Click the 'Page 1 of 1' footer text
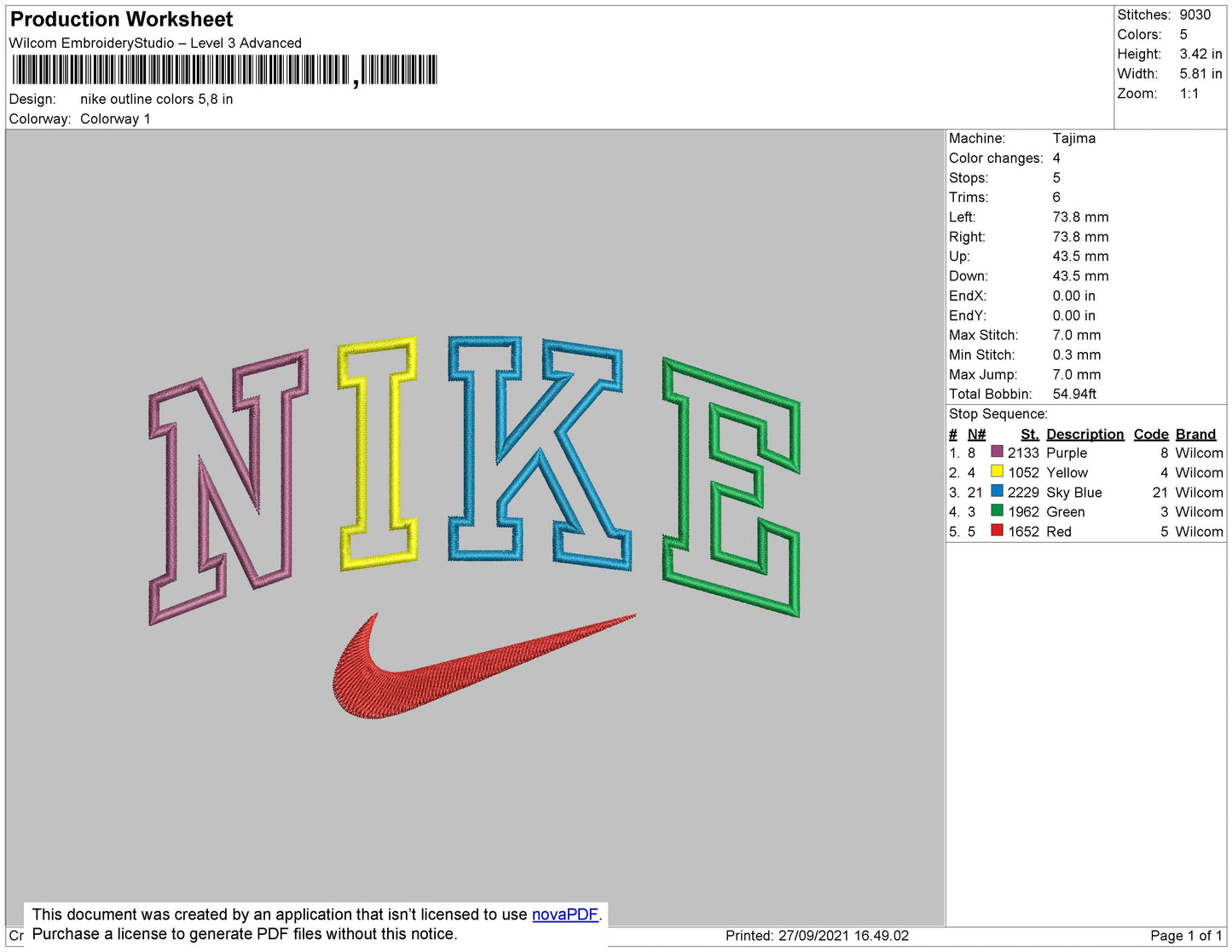The width and height of the screenshot is (1232, 952). tap(1186, 935)
